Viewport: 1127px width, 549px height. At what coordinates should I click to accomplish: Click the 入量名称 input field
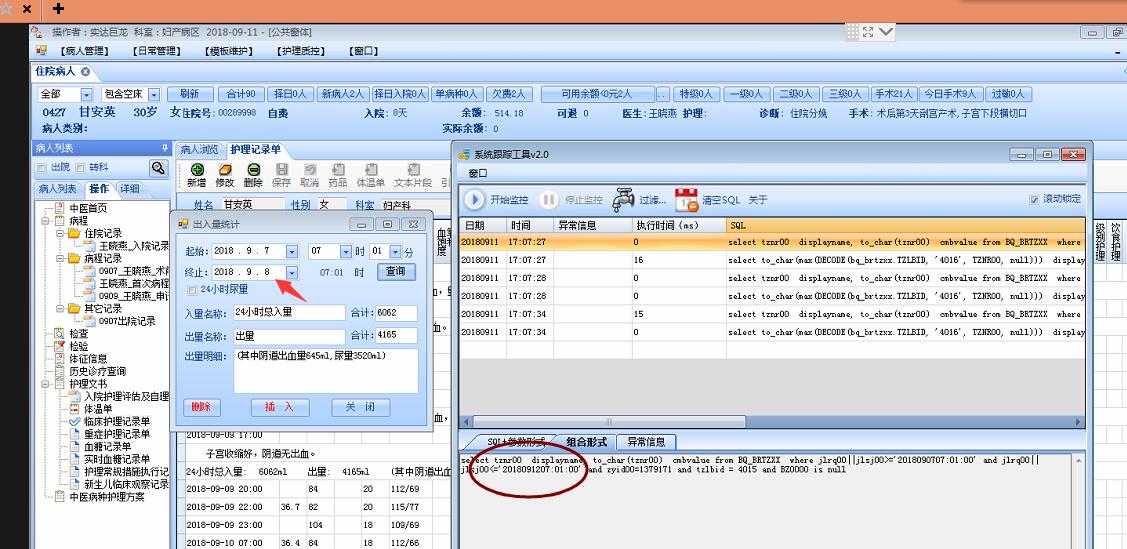[x=290, y=313]
